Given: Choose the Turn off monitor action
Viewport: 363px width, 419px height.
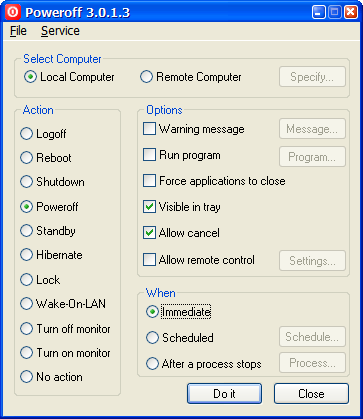Looking at the screenshot, I should coord(65,329).
